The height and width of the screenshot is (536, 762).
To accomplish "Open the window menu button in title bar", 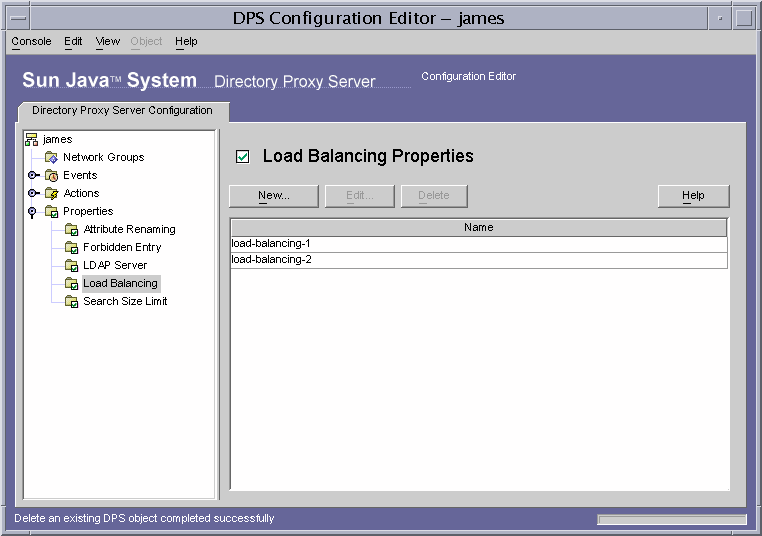I will [x=18, y=18].
